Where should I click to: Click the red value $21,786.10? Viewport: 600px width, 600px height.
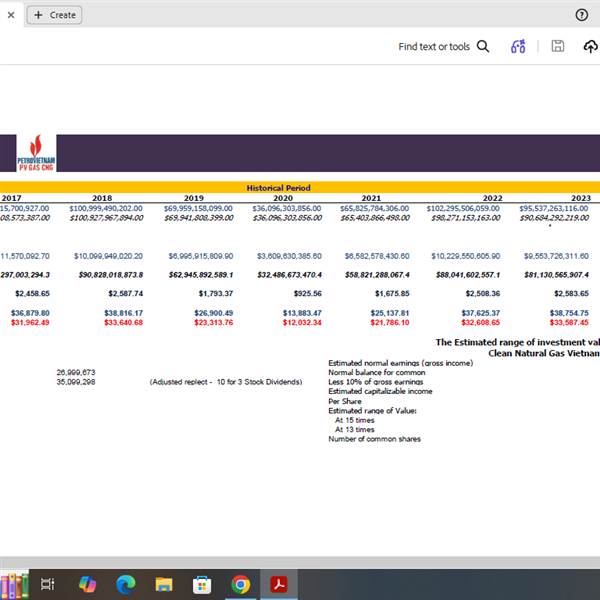pyautogui.click(x=390, y=323)
